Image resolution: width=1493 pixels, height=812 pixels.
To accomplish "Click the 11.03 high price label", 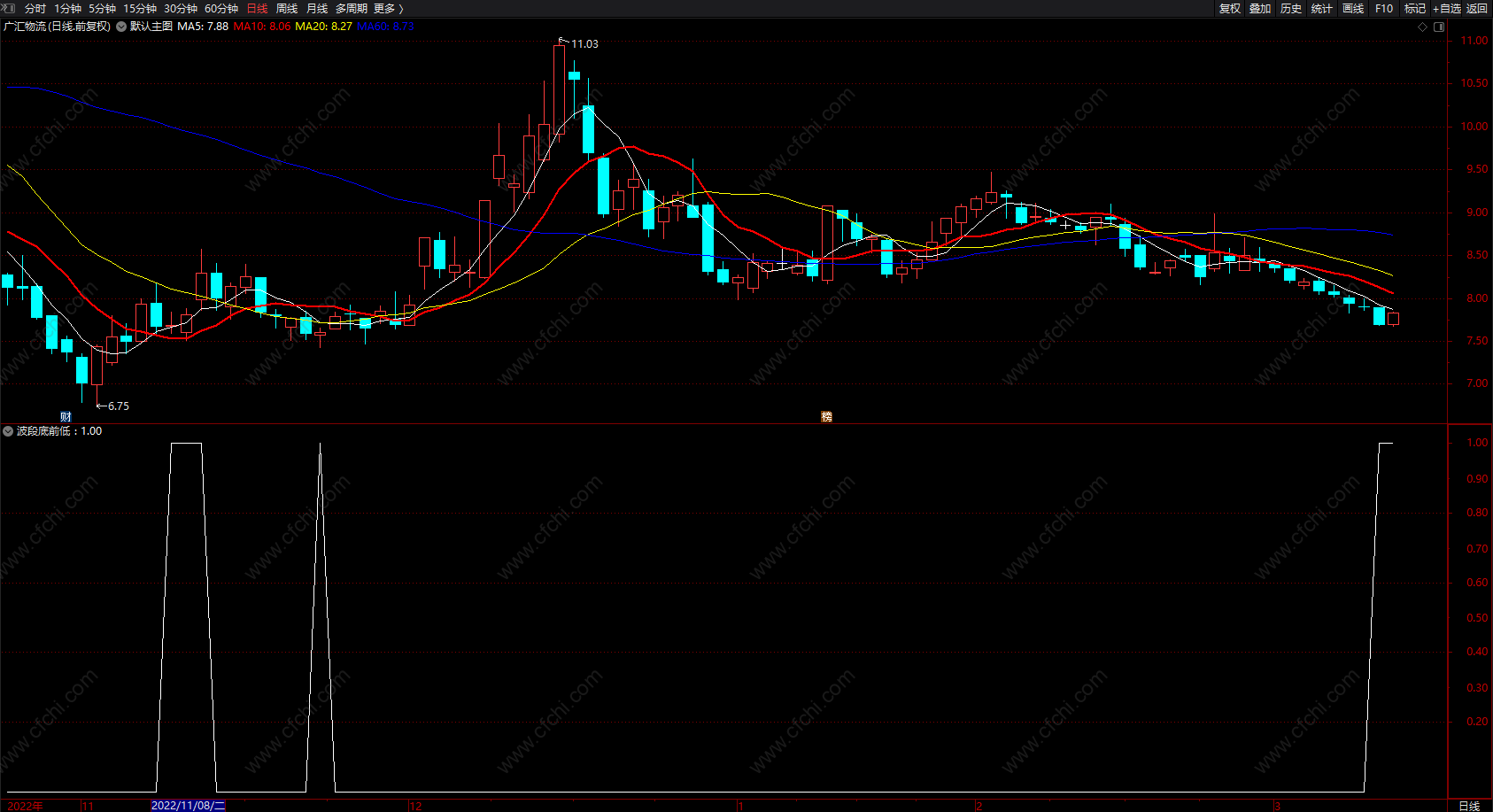I will coord(584,44).
